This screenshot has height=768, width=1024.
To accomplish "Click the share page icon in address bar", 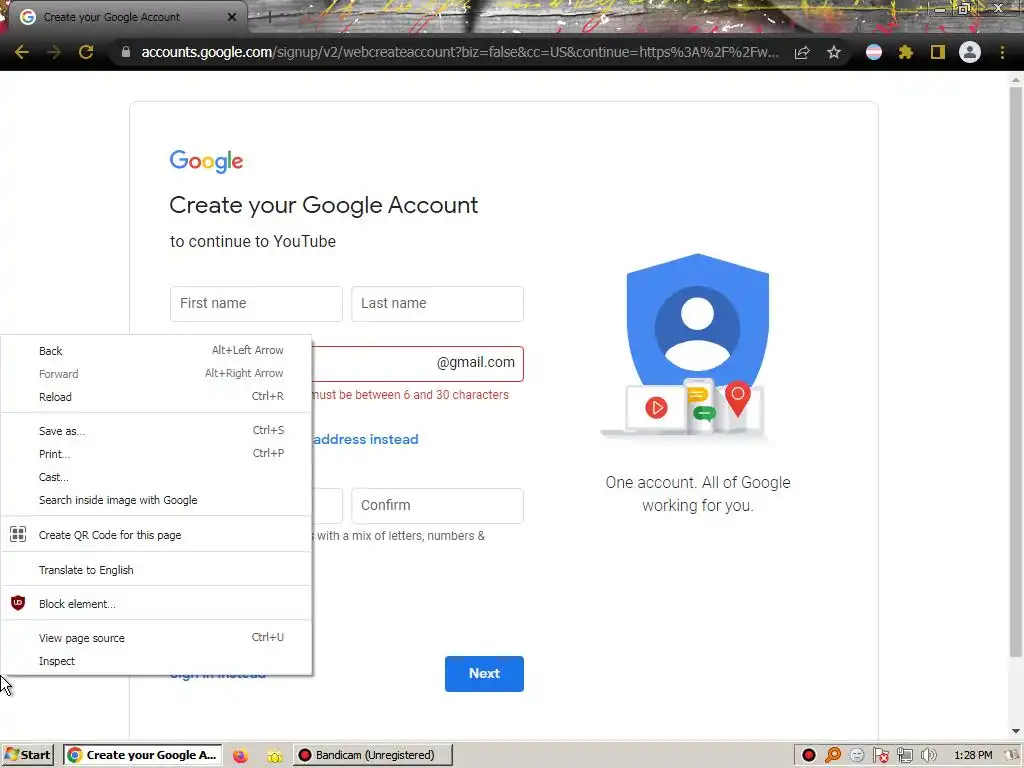I will (x=802, y=53).
